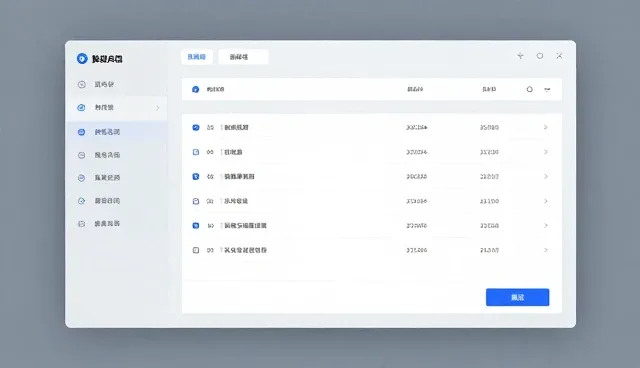Expand the third row using its right chevron
The image size is (640, 368).
(546, 177)
